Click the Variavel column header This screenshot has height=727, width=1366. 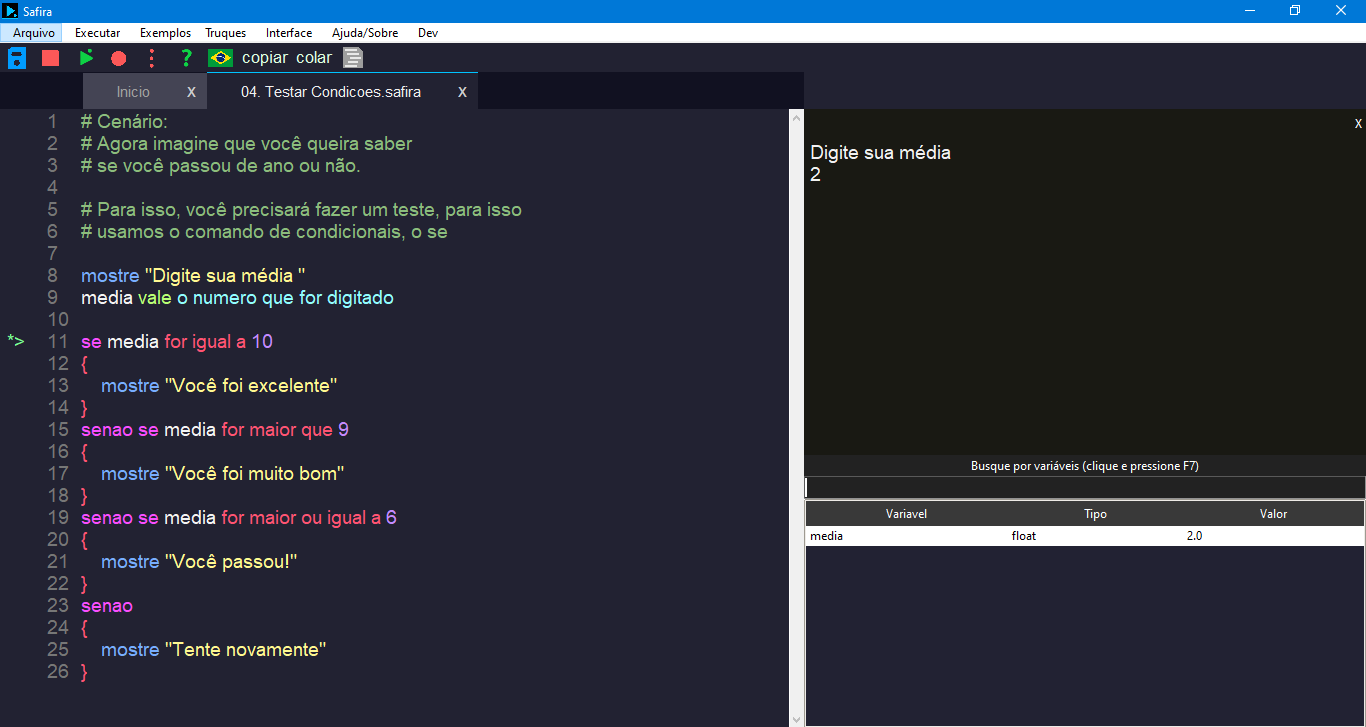click(907, 513)
